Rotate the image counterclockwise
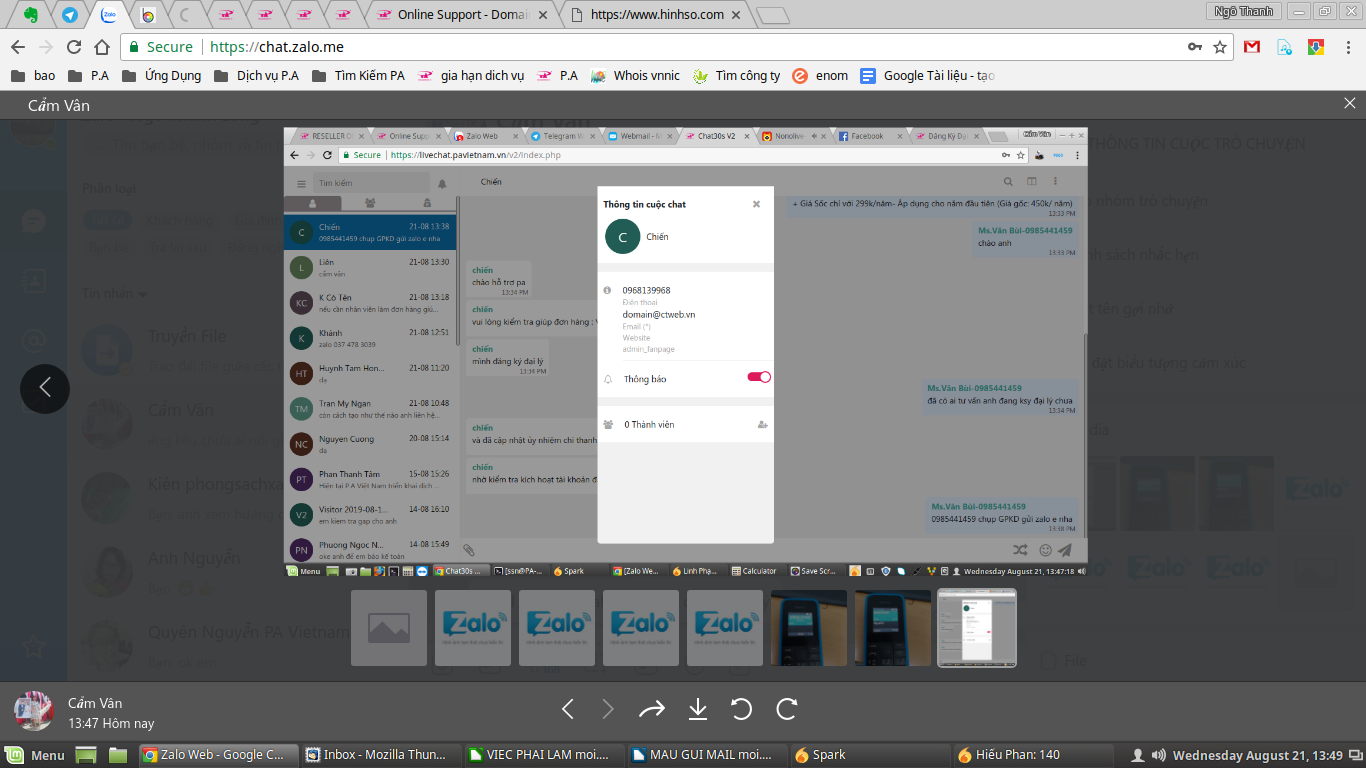This screenshot has height=768, width=1366. pos(741,709)
